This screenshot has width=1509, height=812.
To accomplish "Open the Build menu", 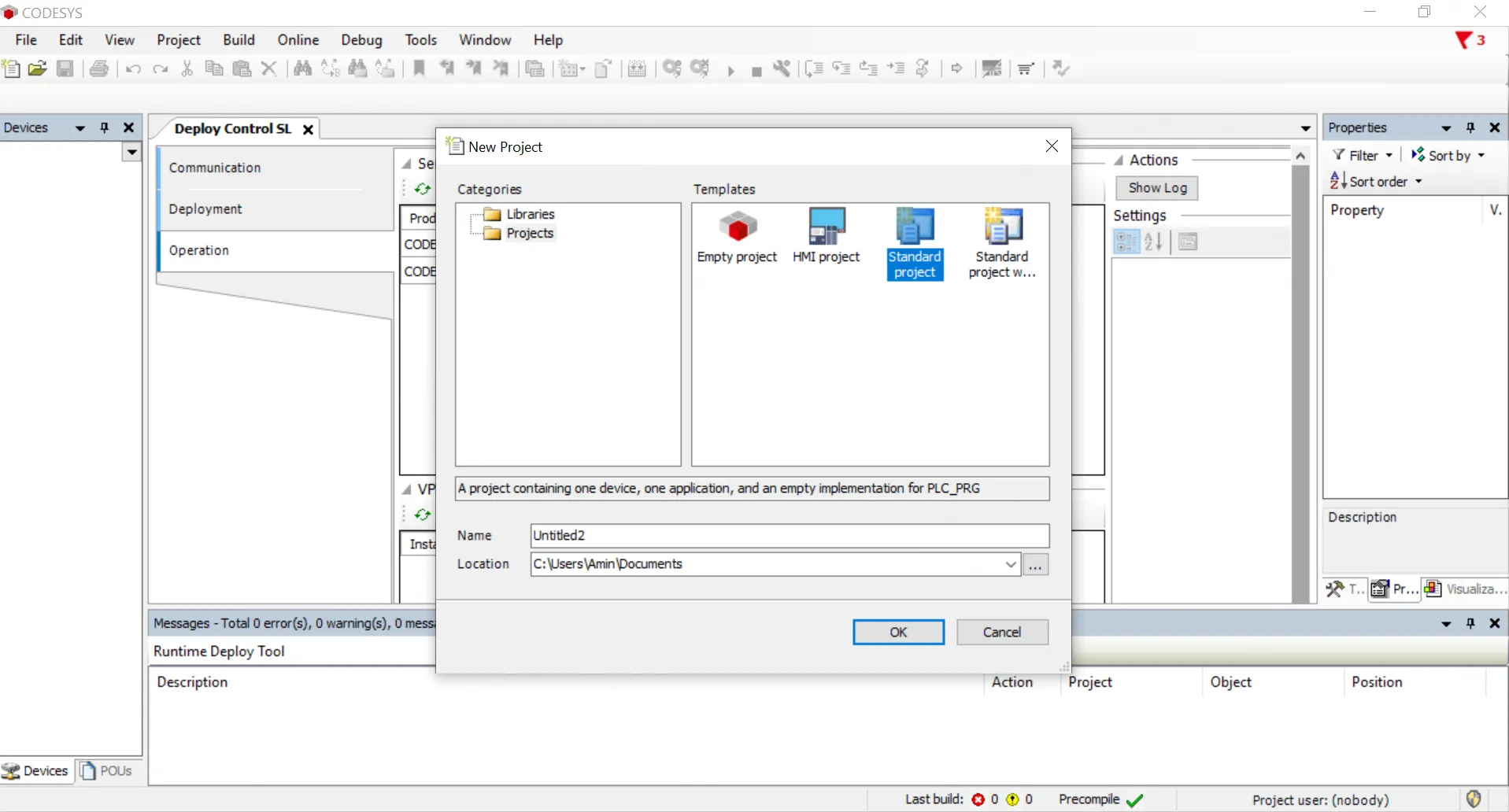I will (239, 40).
